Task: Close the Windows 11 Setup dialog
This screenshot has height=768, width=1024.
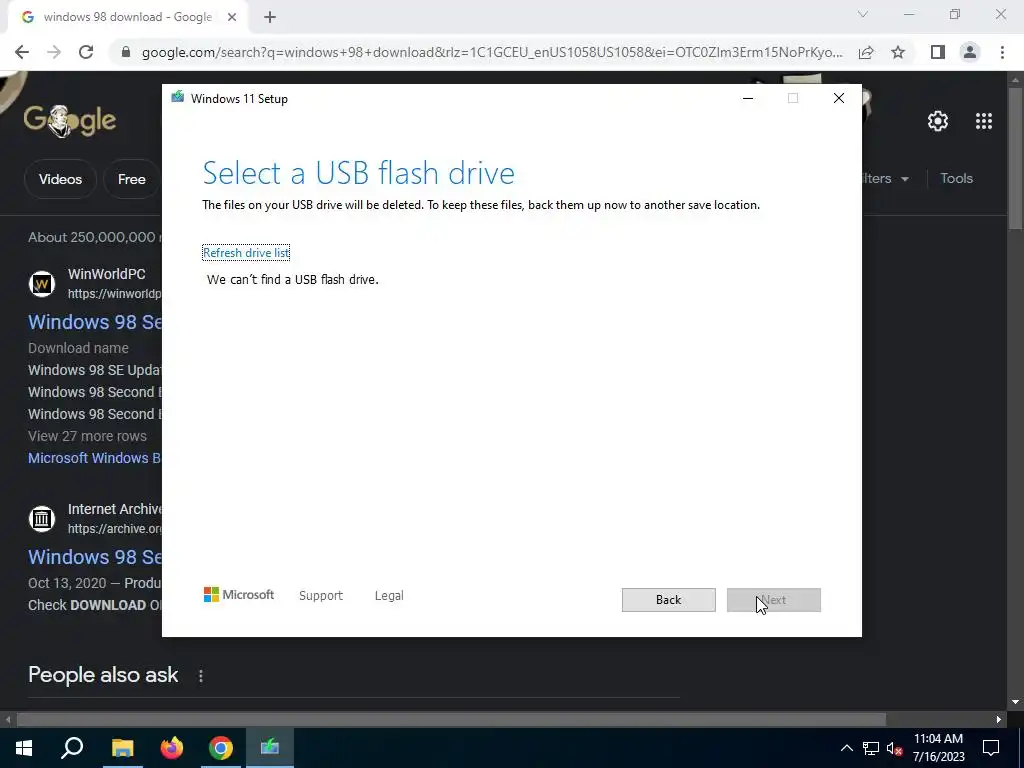Action: pyautogui.click(x=839, y=99)
